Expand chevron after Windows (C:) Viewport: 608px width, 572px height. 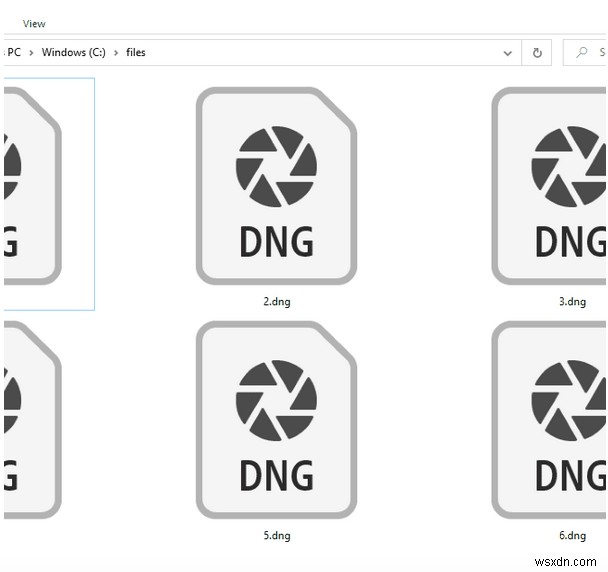tap(116, 53)
